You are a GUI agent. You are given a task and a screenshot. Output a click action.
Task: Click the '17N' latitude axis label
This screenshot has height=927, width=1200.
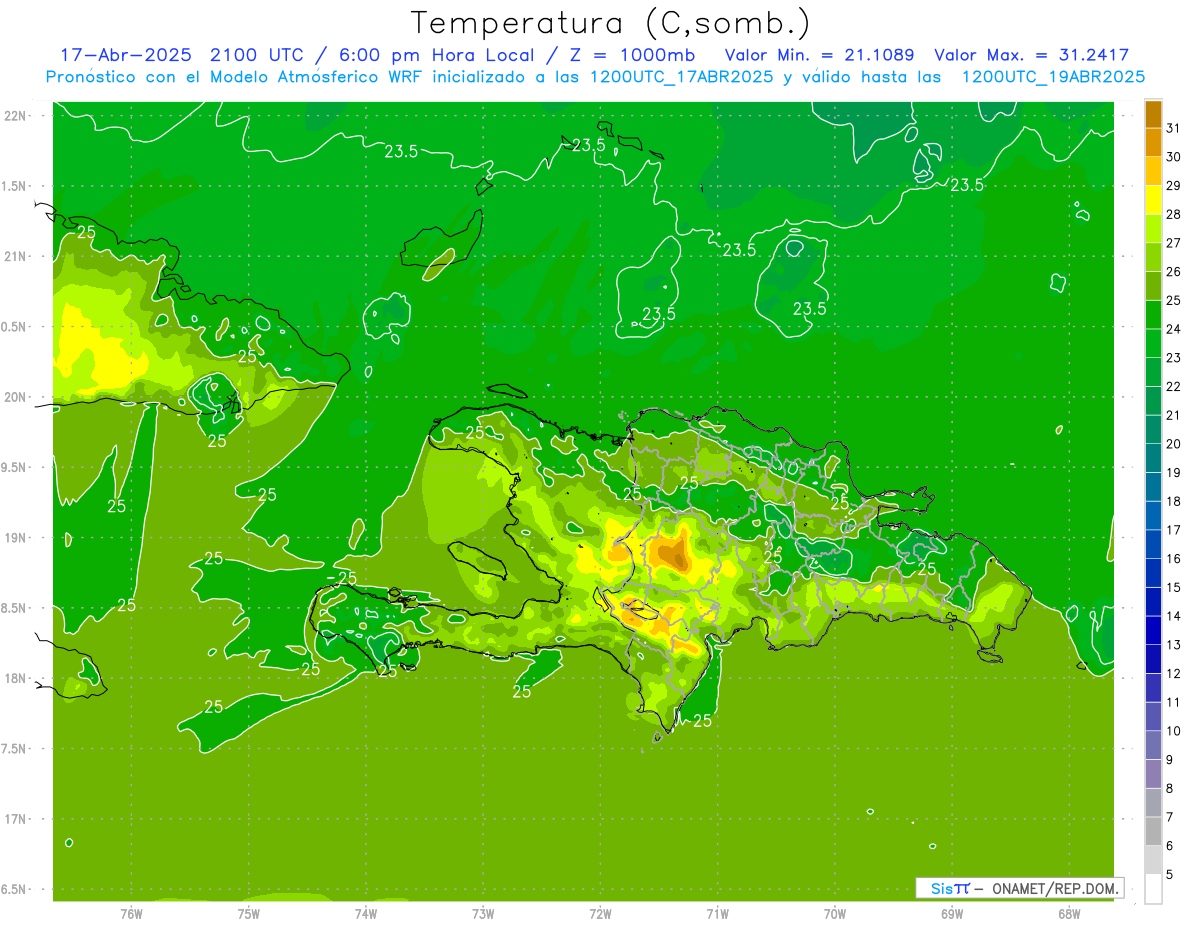point(16,819)
